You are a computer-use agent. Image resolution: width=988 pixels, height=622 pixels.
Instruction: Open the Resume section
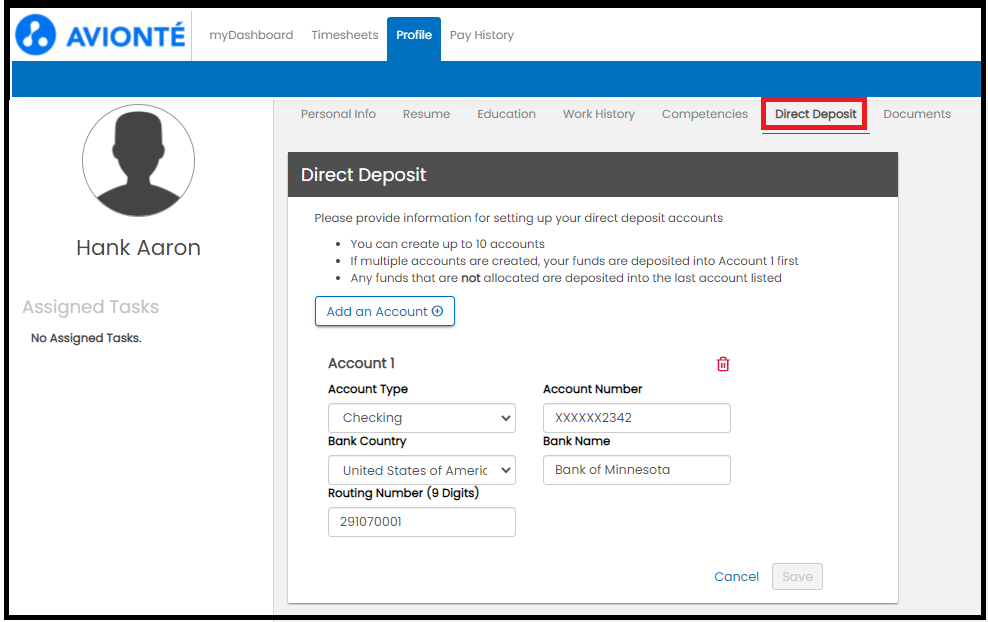(x=426, y=114)
